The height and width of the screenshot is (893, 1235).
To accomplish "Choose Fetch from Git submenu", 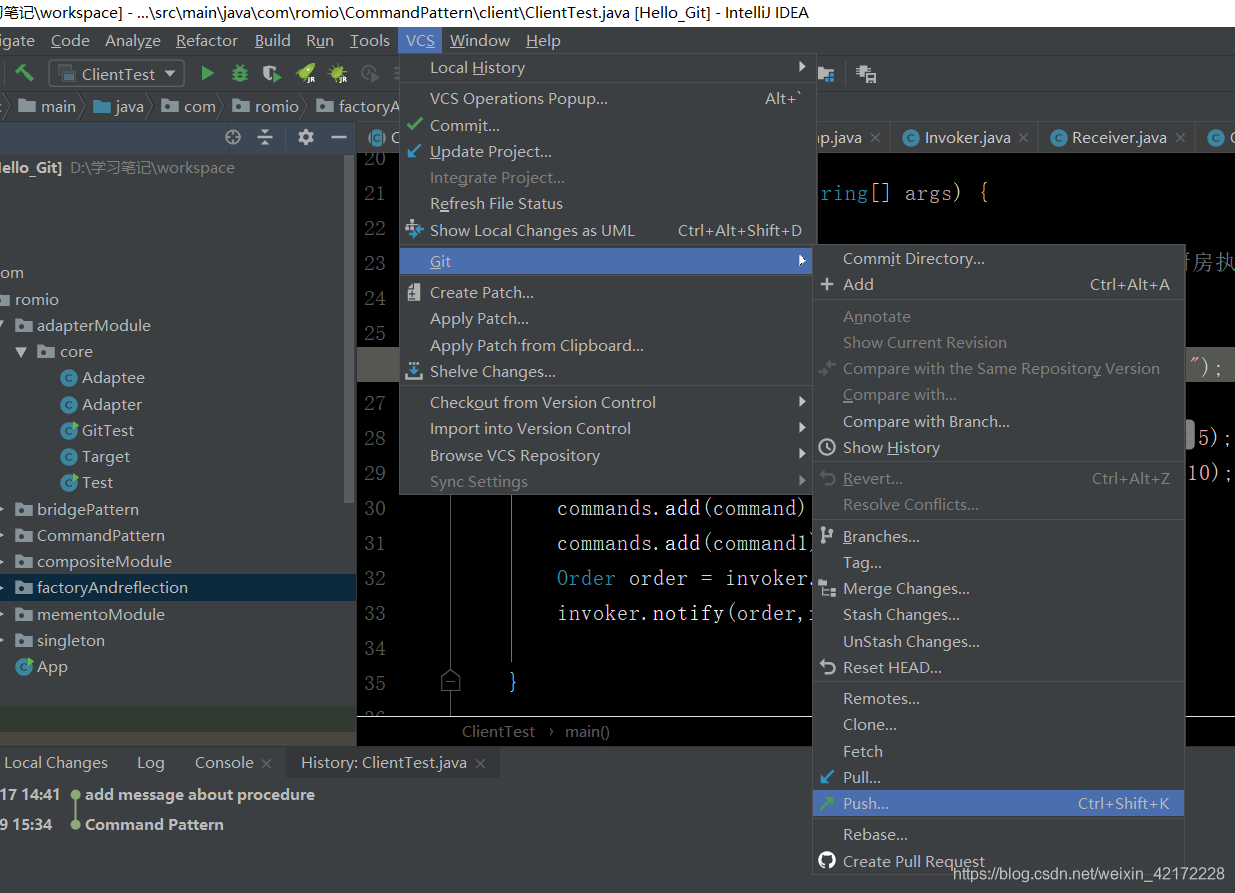I will click(x=998, y=751).
